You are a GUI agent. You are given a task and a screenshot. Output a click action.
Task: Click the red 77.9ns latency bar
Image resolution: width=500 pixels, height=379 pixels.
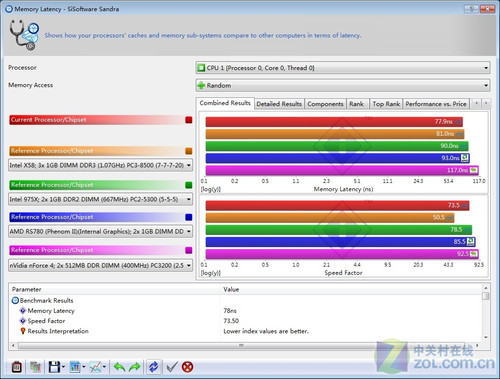click(x=334, y=122)
